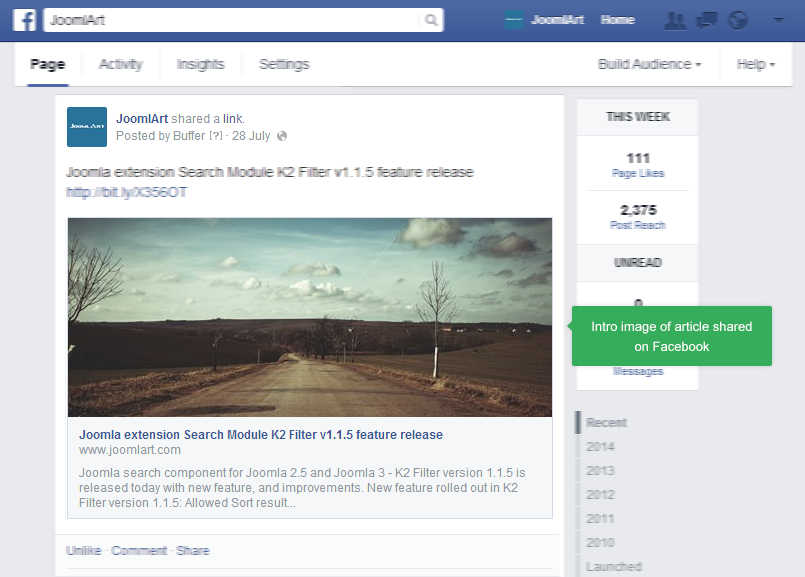Screen dimensions: 805x577
Task: Open the 28 July post timestamp
Action: (251, 136)
